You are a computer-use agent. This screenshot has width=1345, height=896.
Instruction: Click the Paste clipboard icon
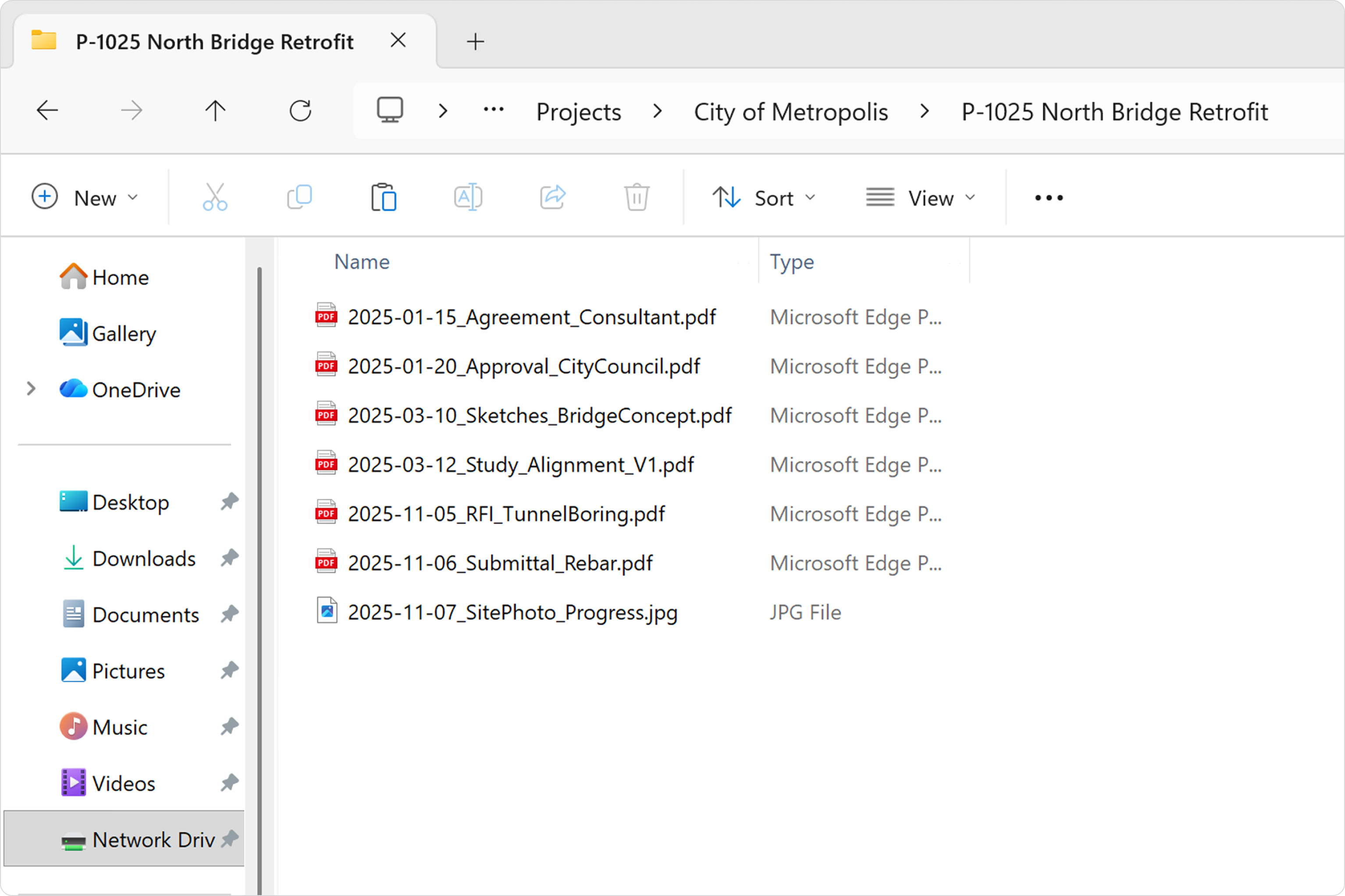click(384, 198)
